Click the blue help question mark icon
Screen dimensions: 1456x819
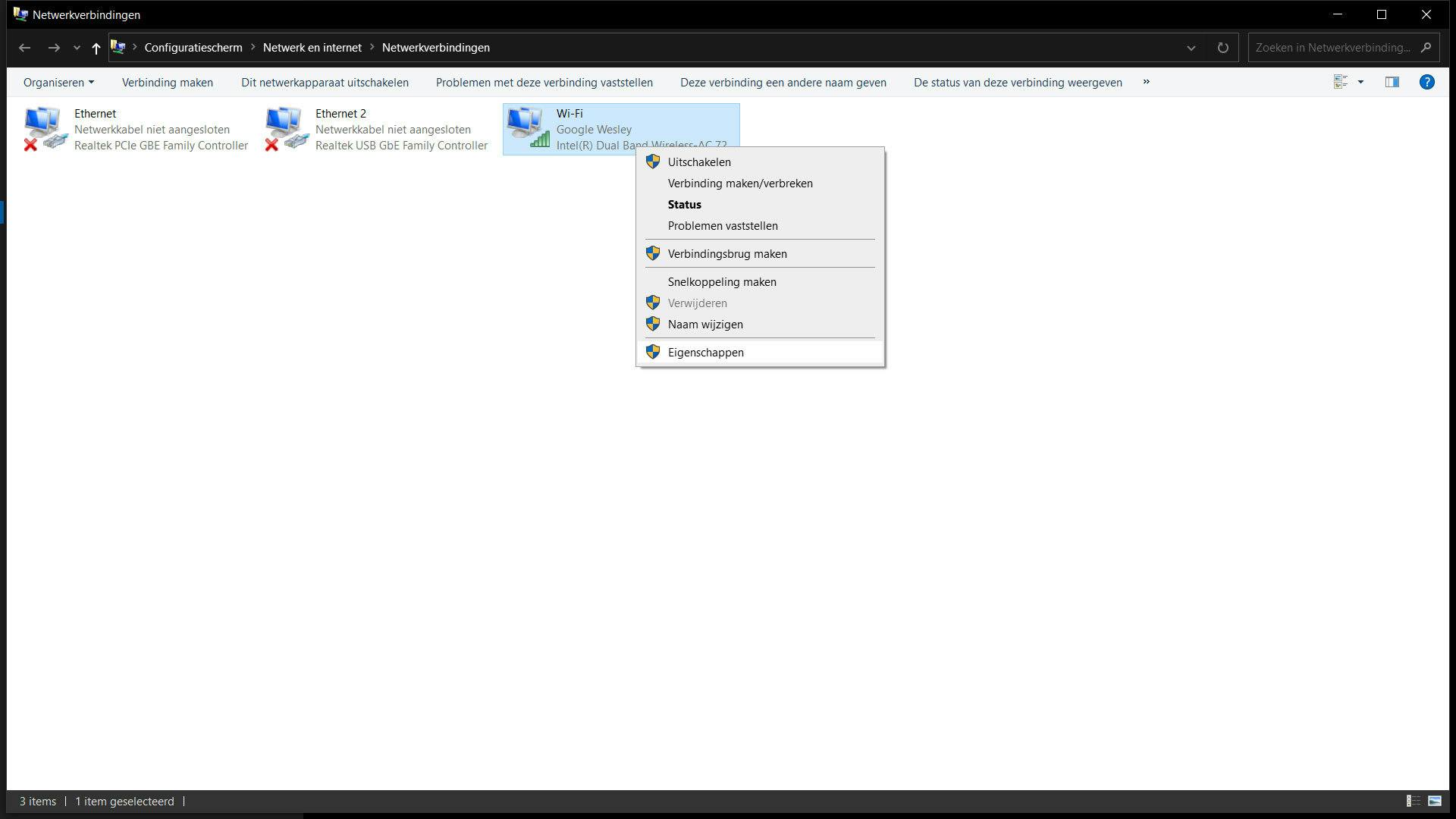tap(1426, 82)
